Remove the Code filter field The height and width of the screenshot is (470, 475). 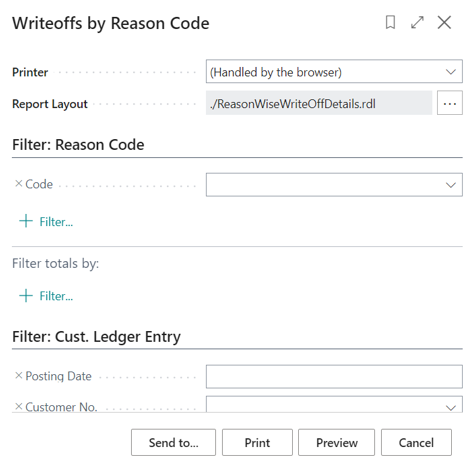(x=19, y=184)
